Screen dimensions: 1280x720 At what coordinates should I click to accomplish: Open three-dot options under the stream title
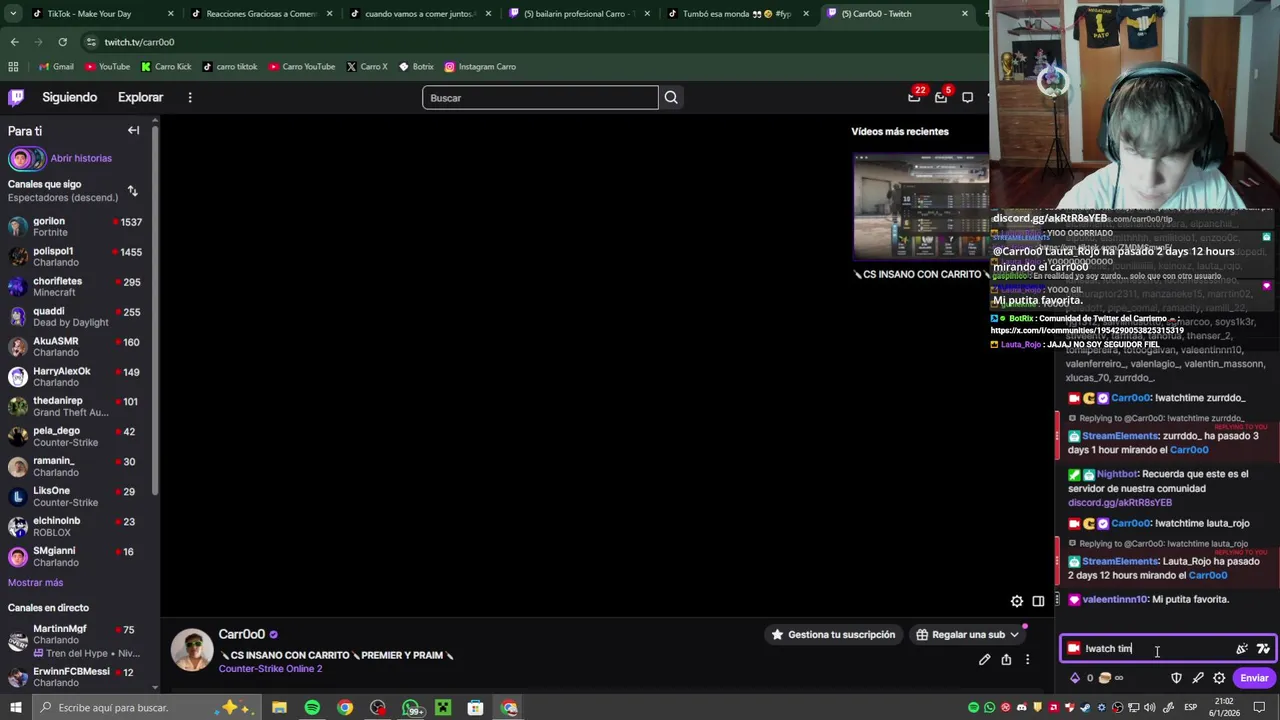[1027, 660]
